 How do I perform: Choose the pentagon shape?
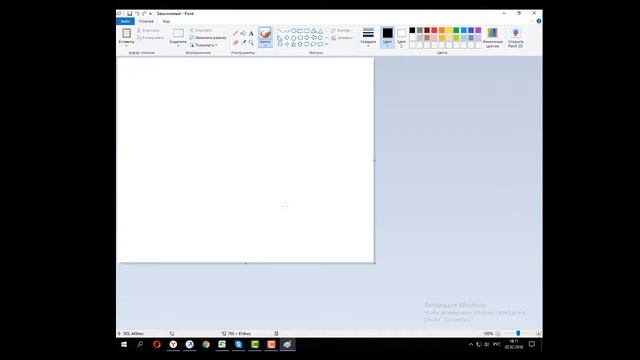click(x=293, y=38)
